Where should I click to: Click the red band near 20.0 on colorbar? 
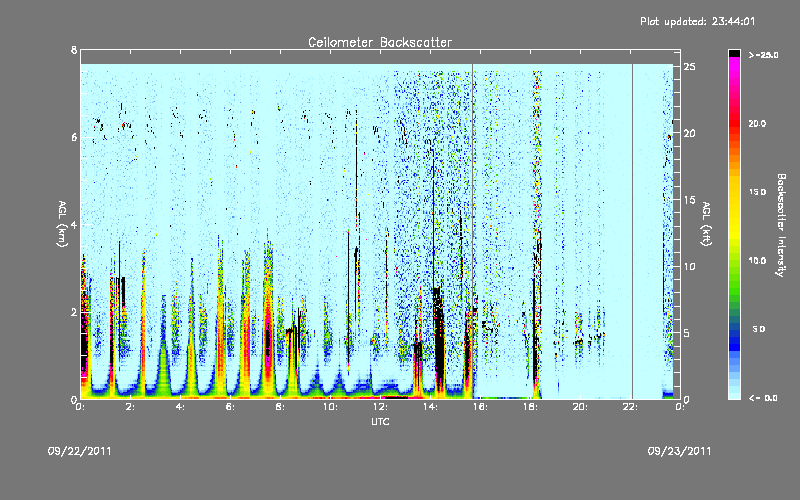(734, 123)
